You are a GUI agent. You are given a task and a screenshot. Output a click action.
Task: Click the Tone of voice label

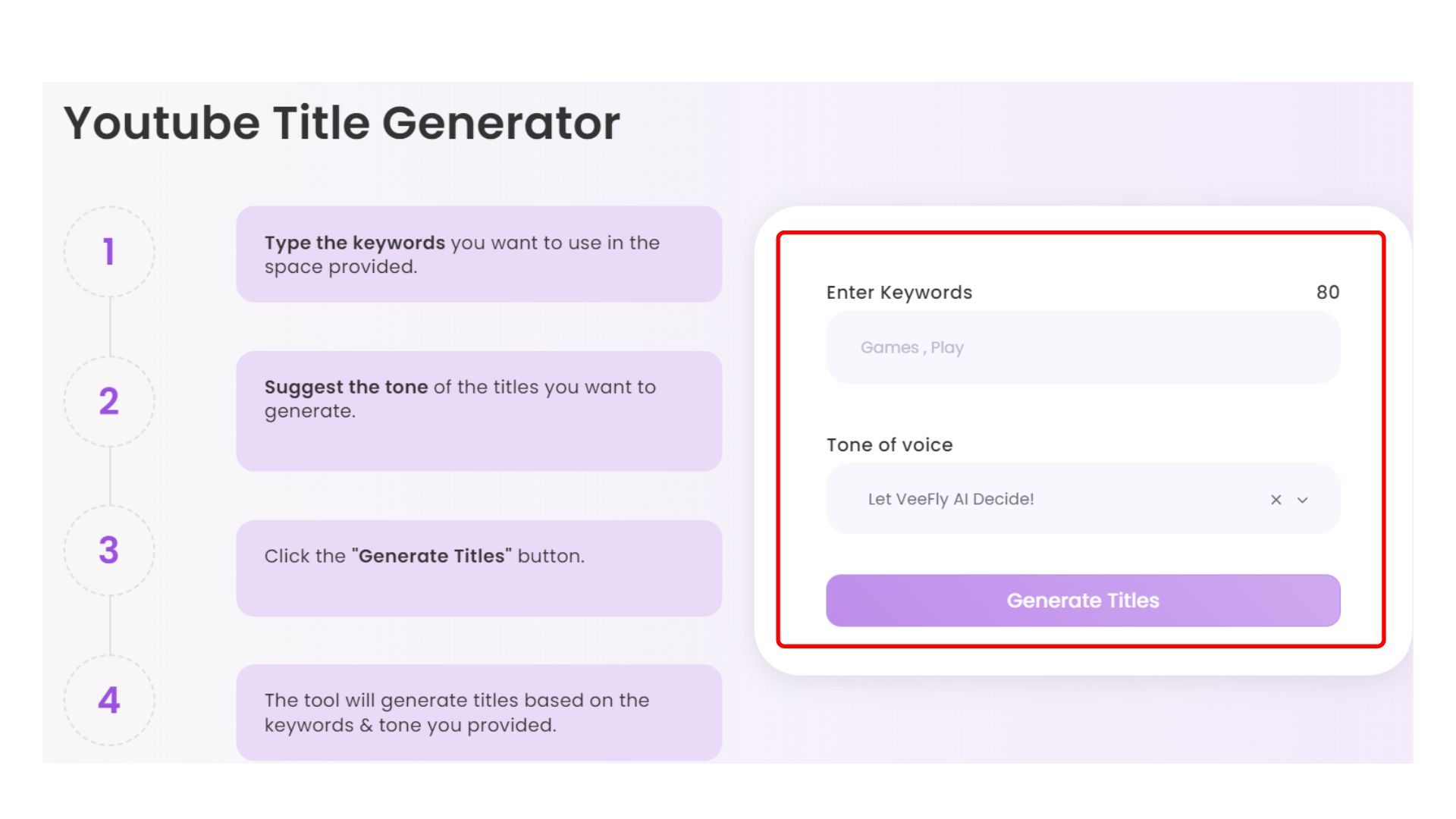coord(889,445)
